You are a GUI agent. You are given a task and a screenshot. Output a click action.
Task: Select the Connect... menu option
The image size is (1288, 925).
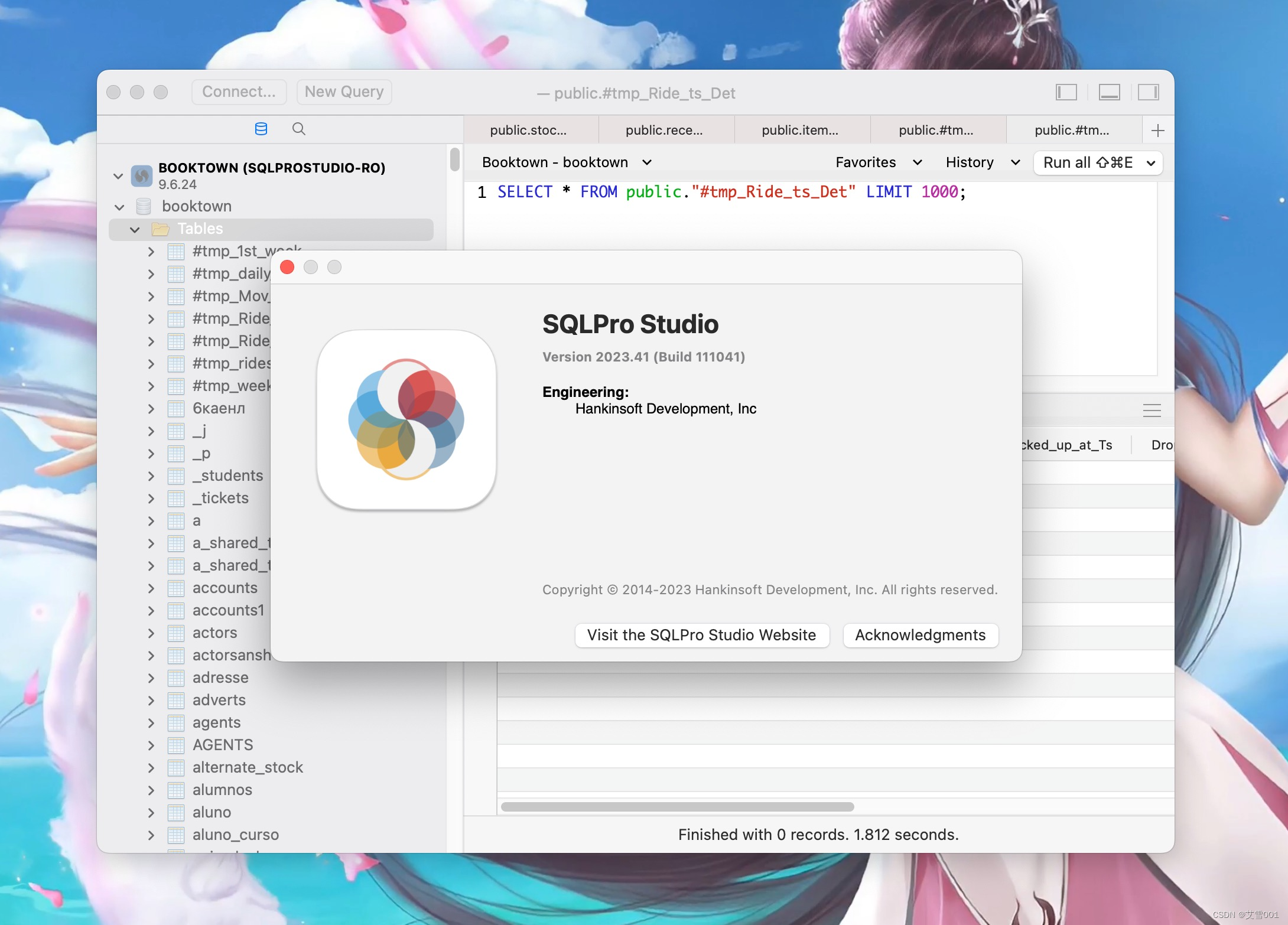click(x=238, y=91)
